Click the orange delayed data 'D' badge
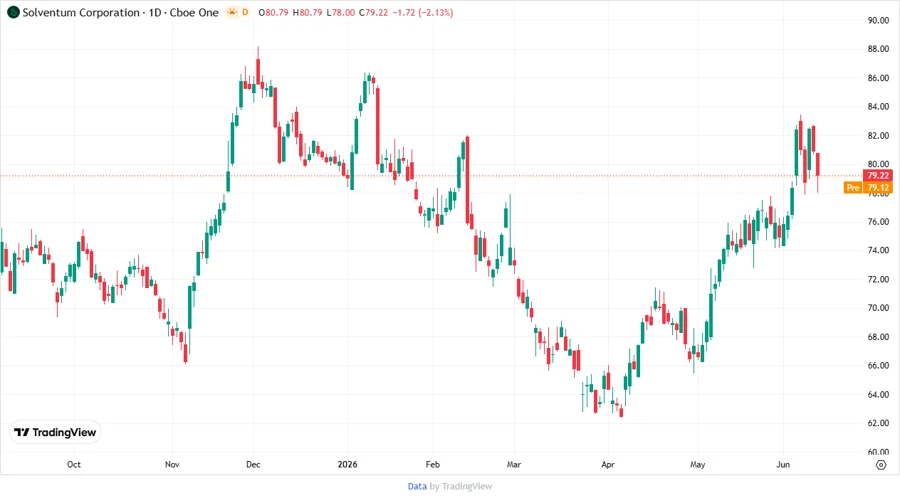 pyautogui.click(x=245, y=12)
